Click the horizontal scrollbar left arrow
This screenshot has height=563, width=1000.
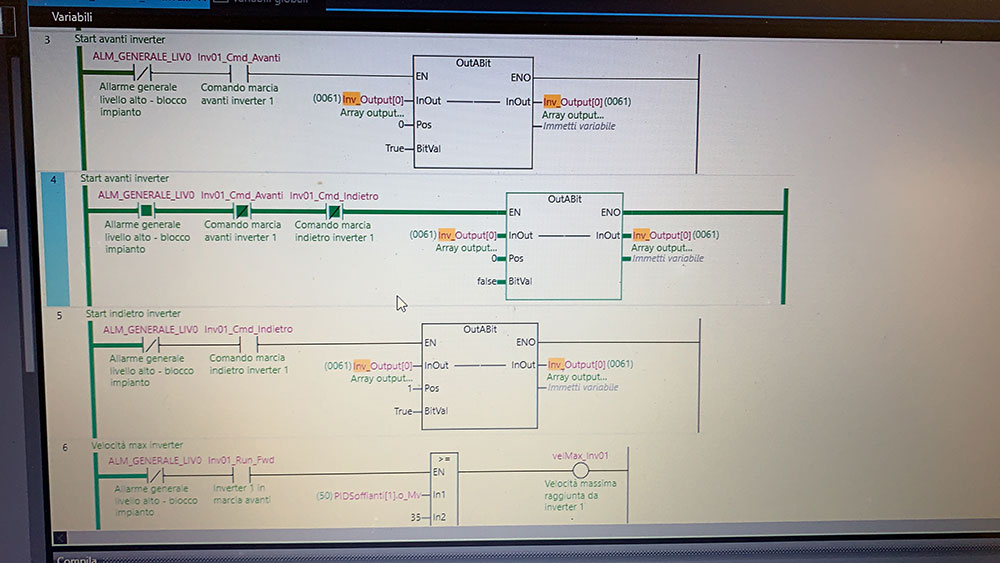[x=60, y=536]
